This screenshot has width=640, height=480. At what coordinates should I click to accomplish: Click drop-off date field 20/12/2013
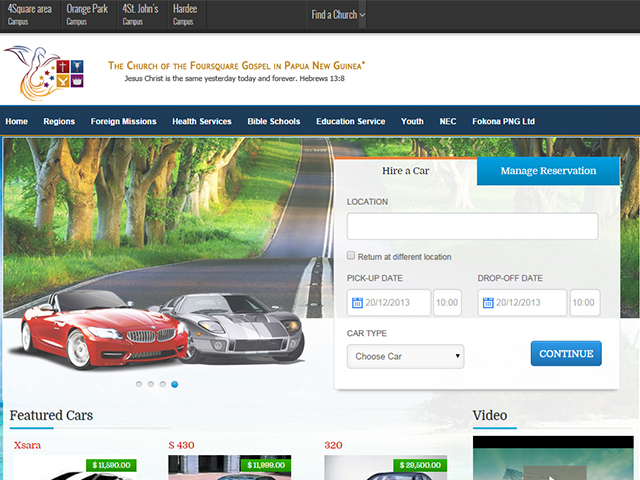pos(522,302)
